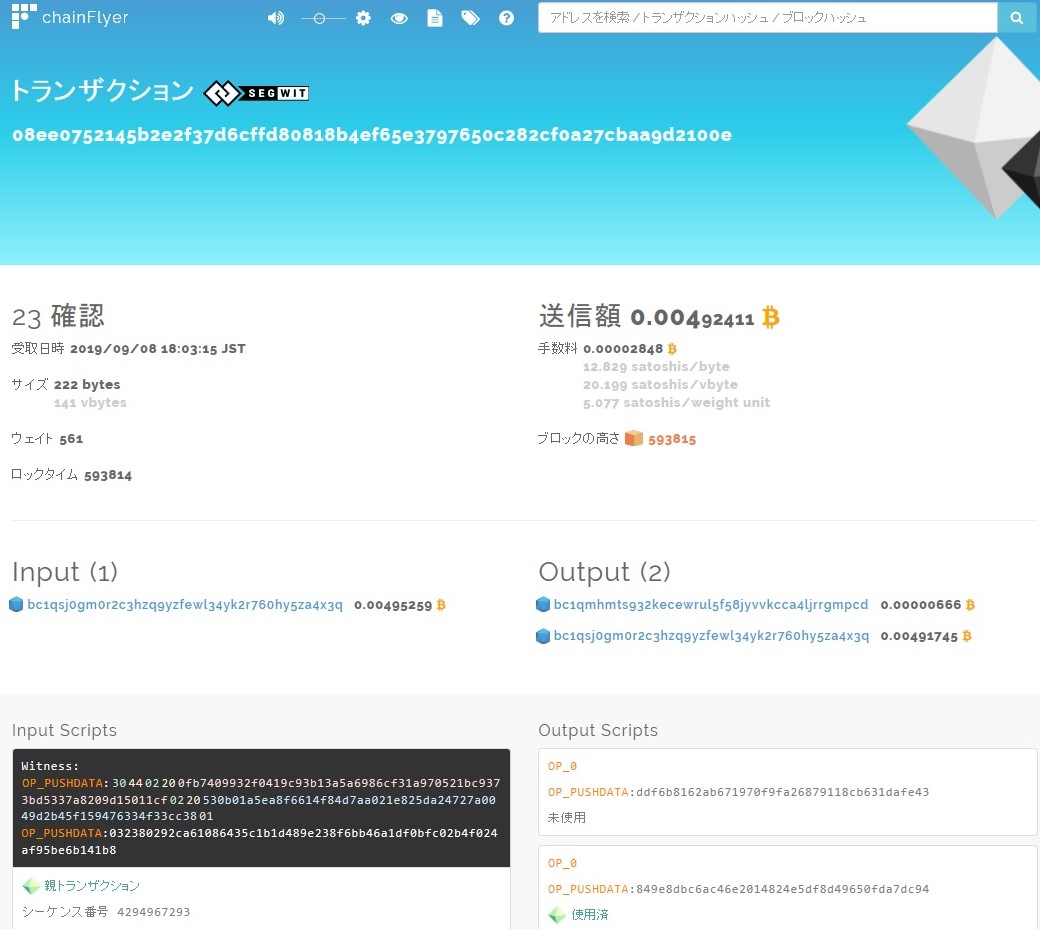Click the Input Scripts heading
The width and height of the screenshot is (1040, 929).
(x=64, y=730)
